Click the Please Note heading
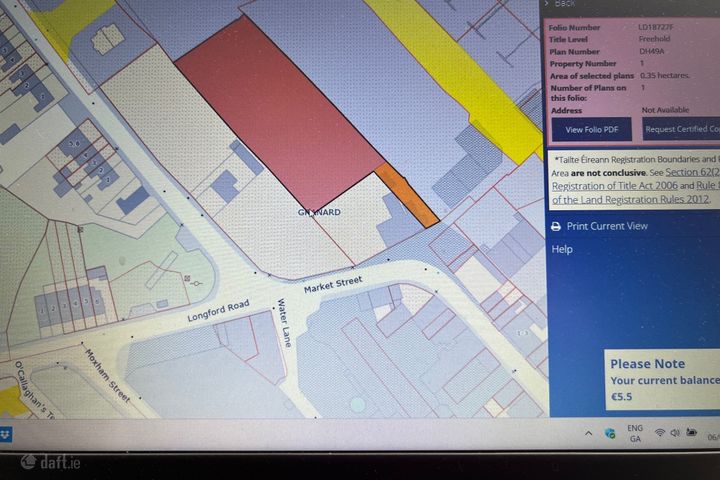720x480 pixels. [x=647, y=364]
